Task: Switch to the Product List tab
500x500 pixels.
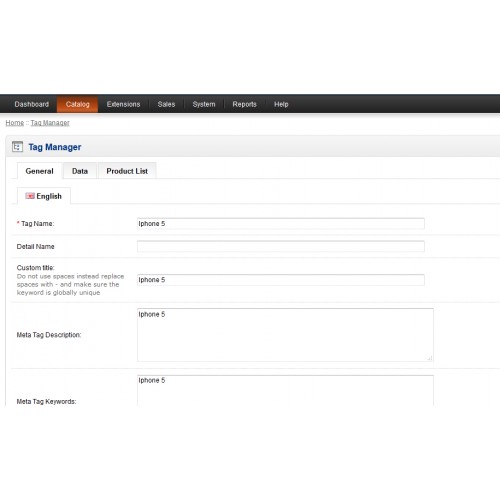Action: pyautogui.click(x=127, y=171)
